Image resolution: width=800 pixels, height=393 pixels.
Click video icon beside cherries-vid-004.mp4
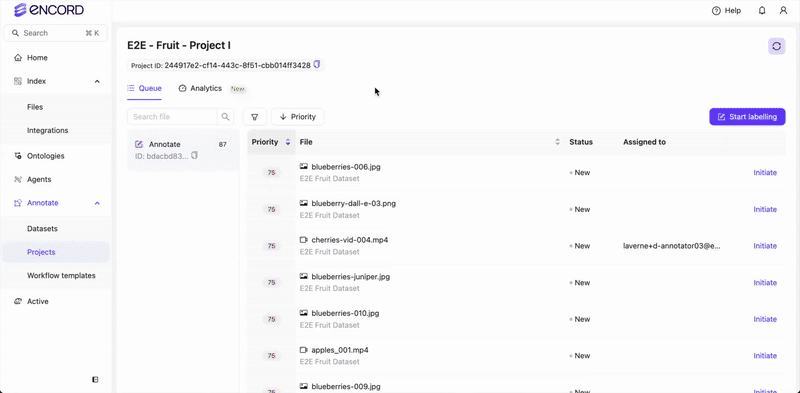(x=304, y=240)
